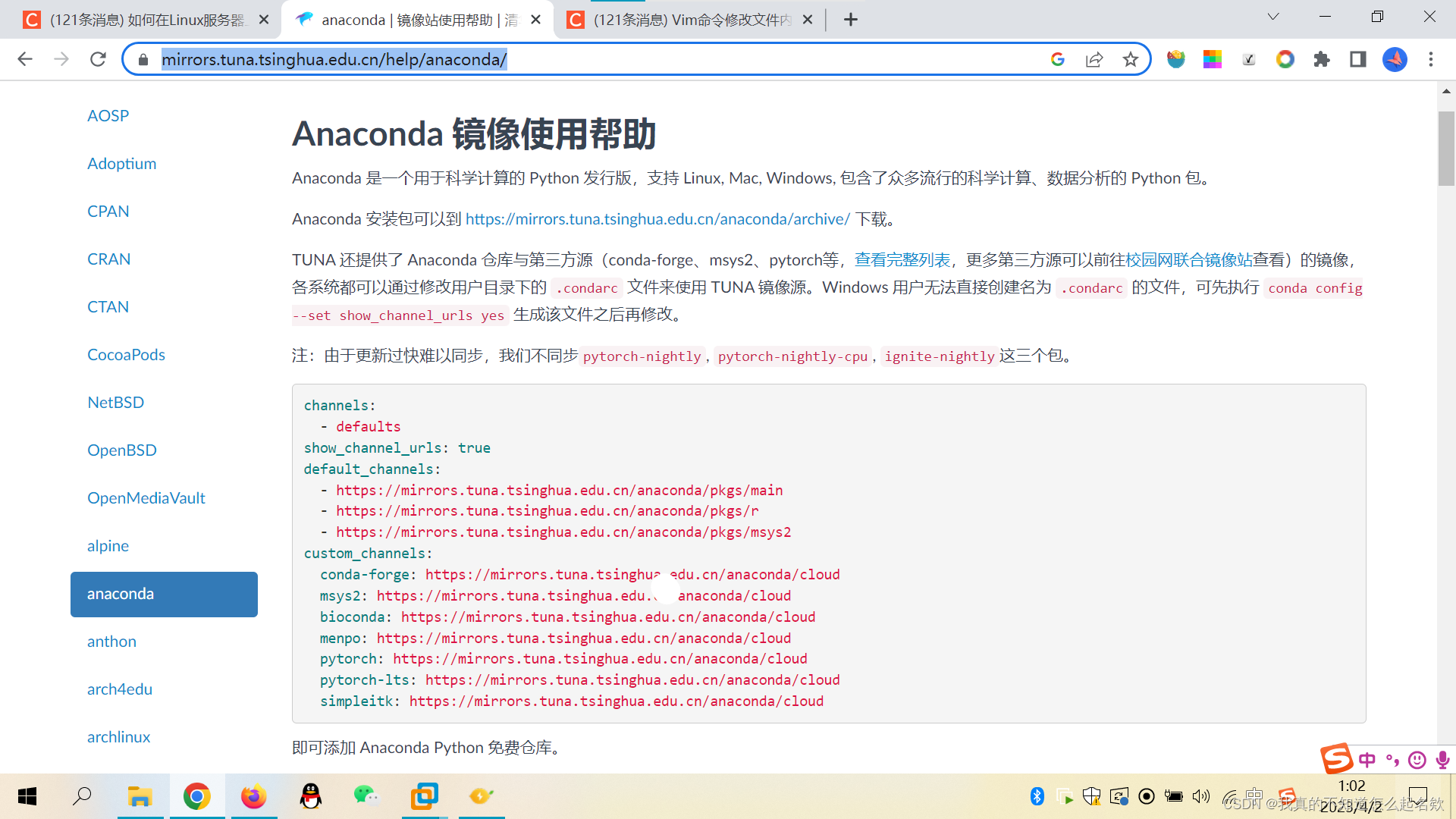The width and height of the screenshot is (1456, 819).
Task: Toggle the browser side panel
Action: point(1358,59)
